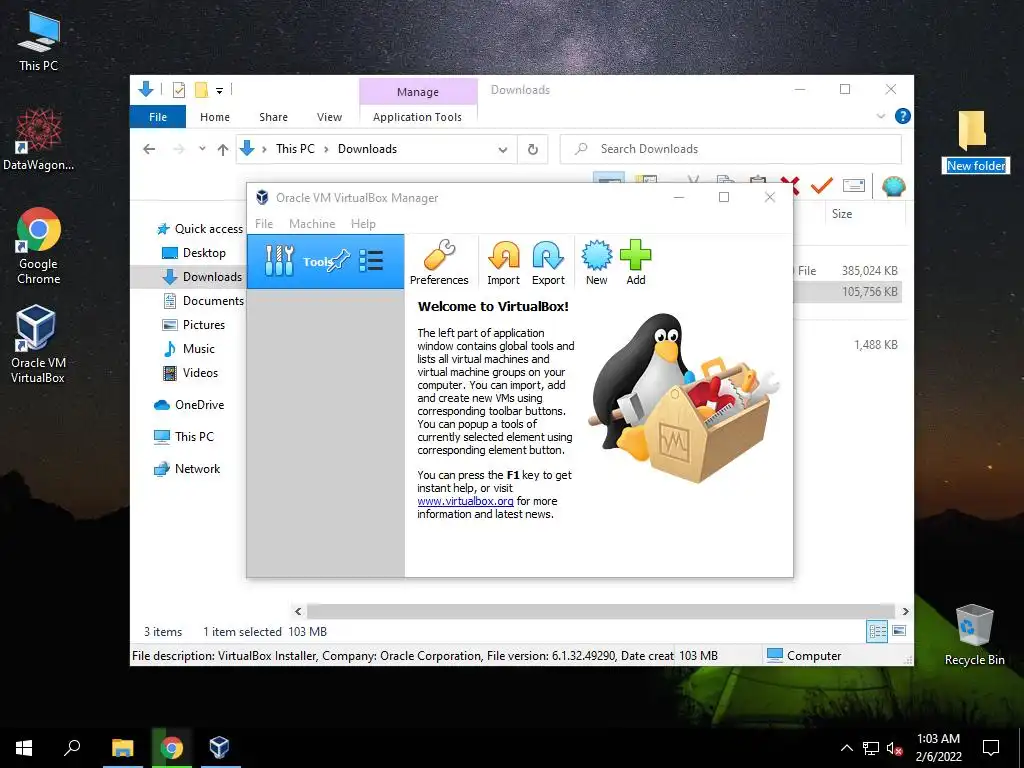The height and width of the screenshot is (768, 1024).
Task: Click the Search Downloads field
Action: pos(731,149)
